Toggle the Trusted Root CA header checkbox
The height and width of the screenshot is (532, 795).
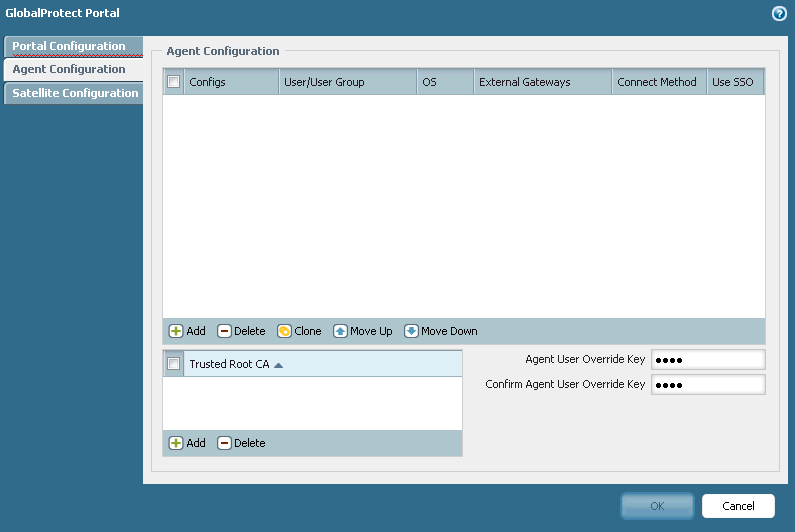[x=173, y=364]
